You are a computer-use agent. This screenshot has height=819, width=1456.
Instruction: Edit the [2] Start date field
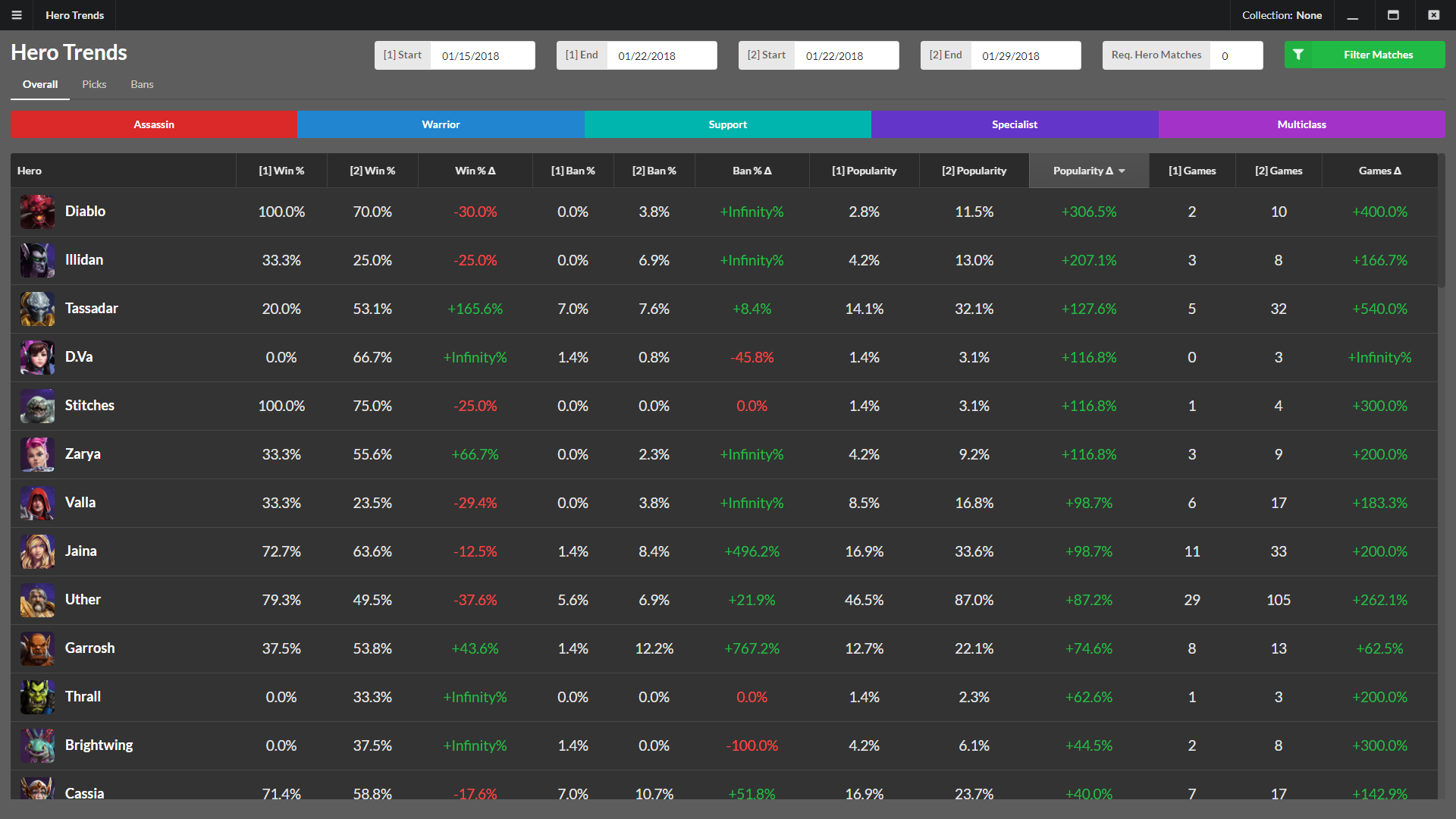pos(846,55)
